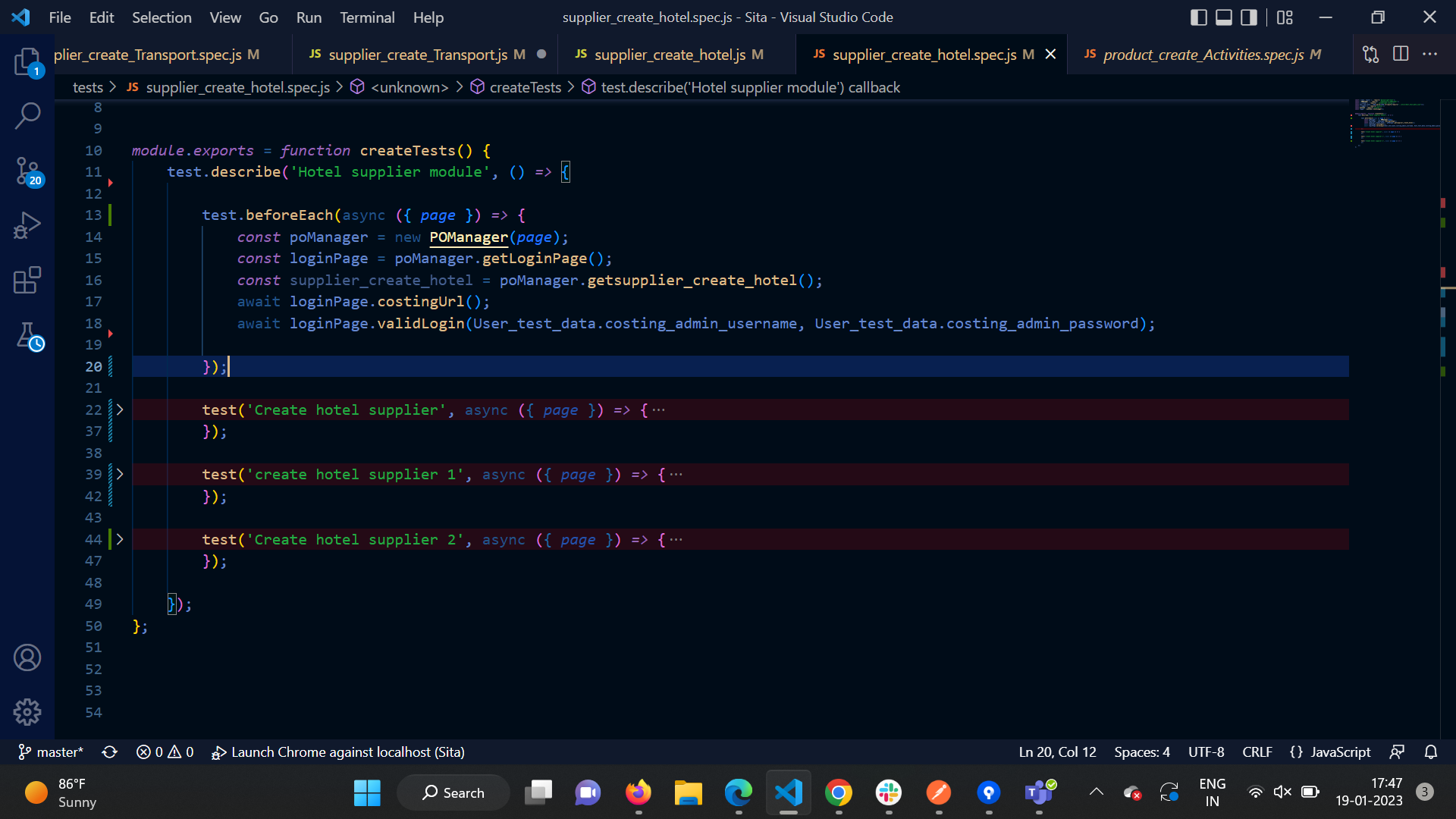Open Google Chrome from taskbar
The height and width of the screenshot is (819, 1456).
[838, 792]
